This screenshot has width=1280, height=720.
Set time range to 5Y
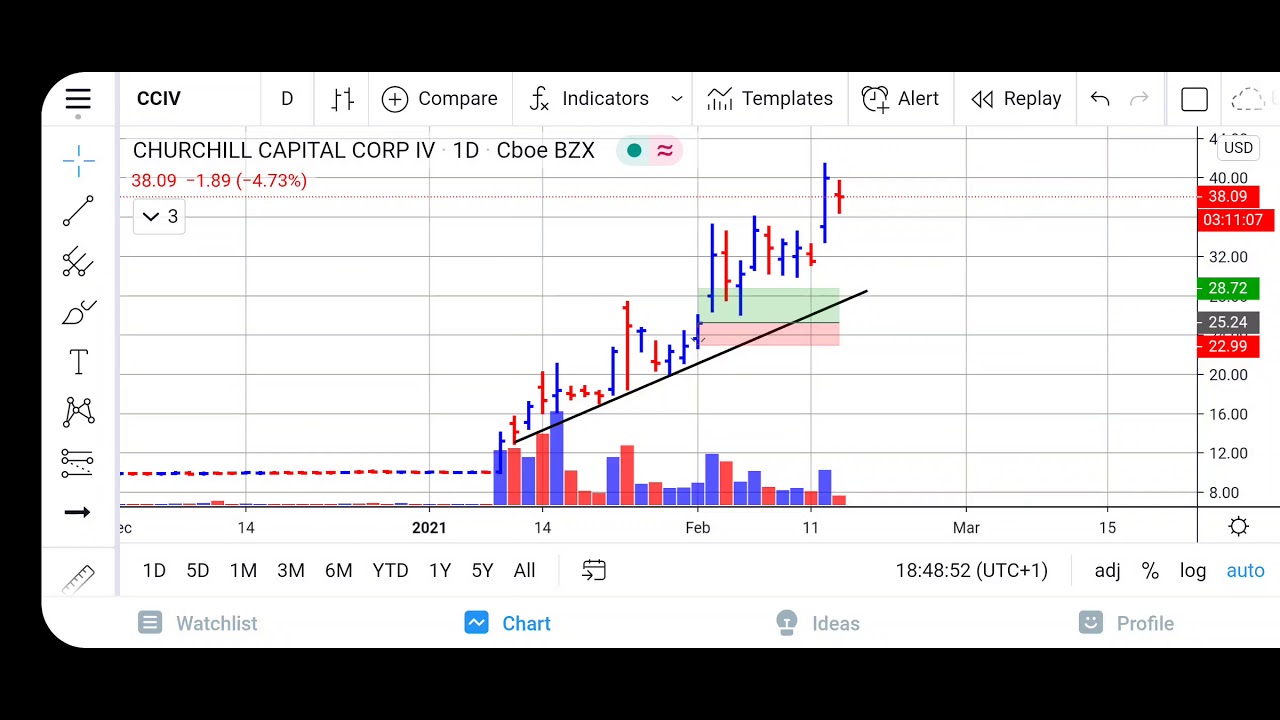click(x=482, y=570)
